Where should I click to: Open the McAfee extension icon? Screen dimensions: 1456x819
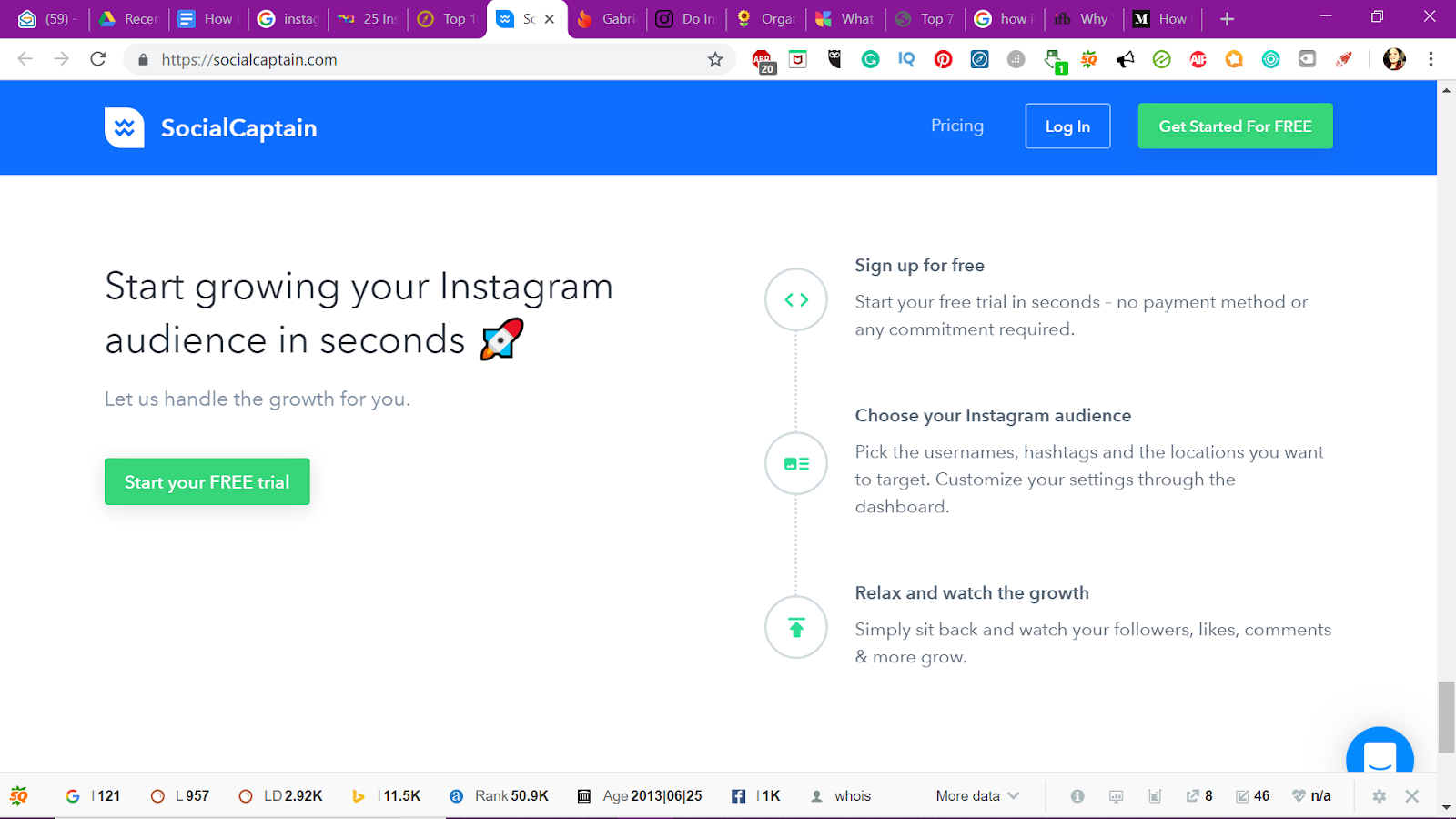(798, 59)
